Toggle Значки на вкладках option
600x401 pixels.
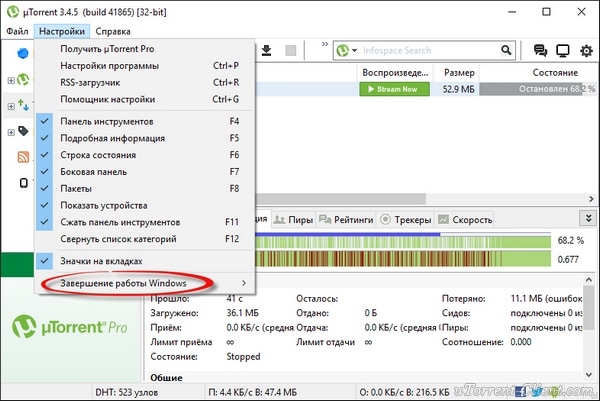pos(144,261)
